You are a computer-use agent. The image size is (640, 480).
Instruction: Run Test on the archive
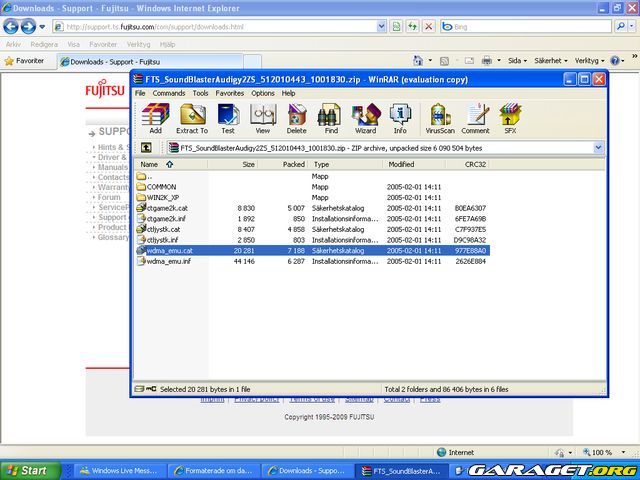(228, 117)
